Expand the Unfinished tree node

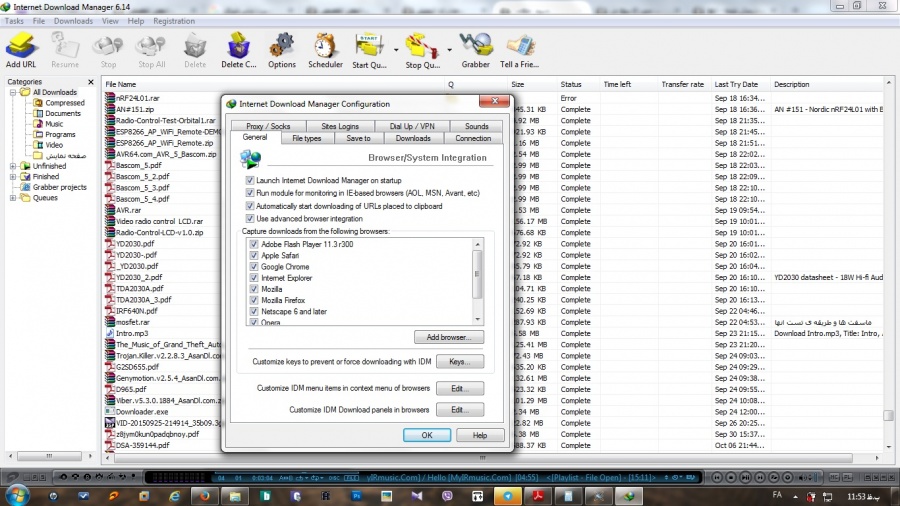(x=13, y=166)
